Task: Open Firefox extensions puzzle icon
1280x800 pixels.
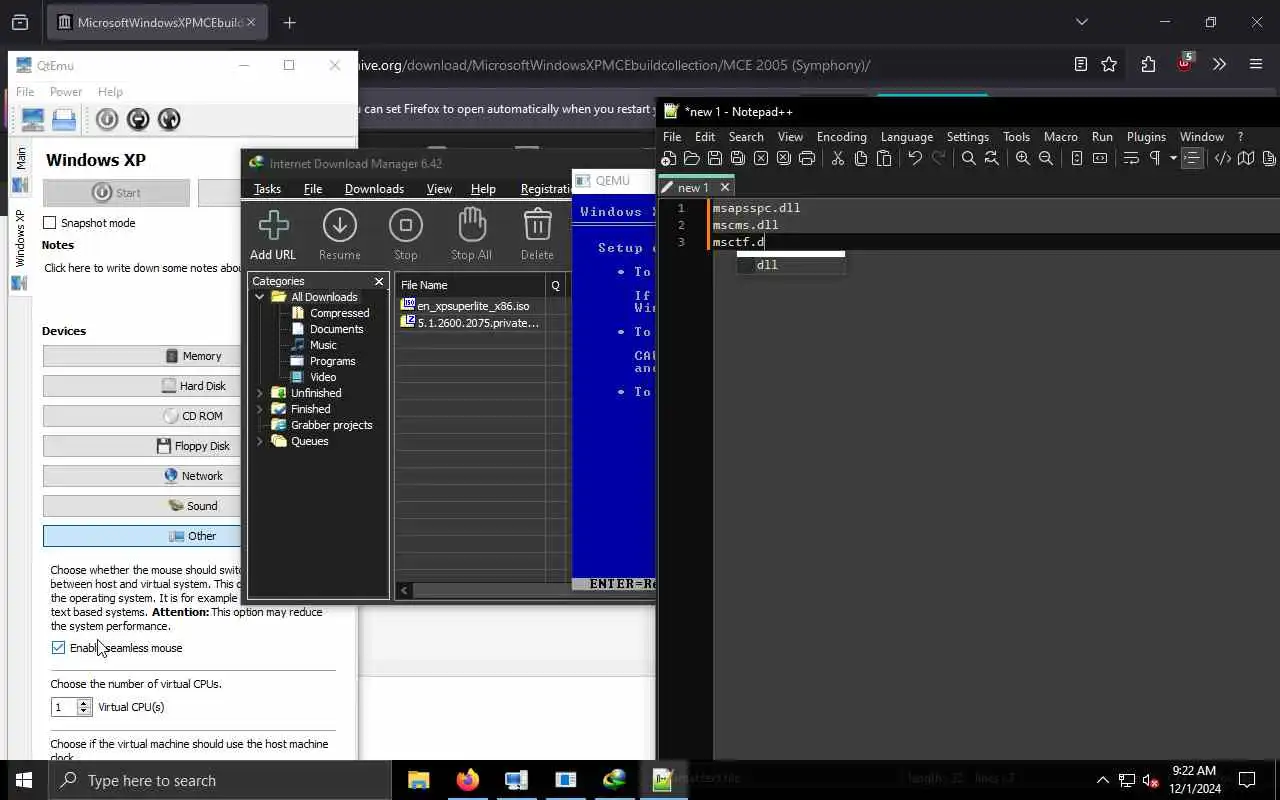Action: (1148, 65)
